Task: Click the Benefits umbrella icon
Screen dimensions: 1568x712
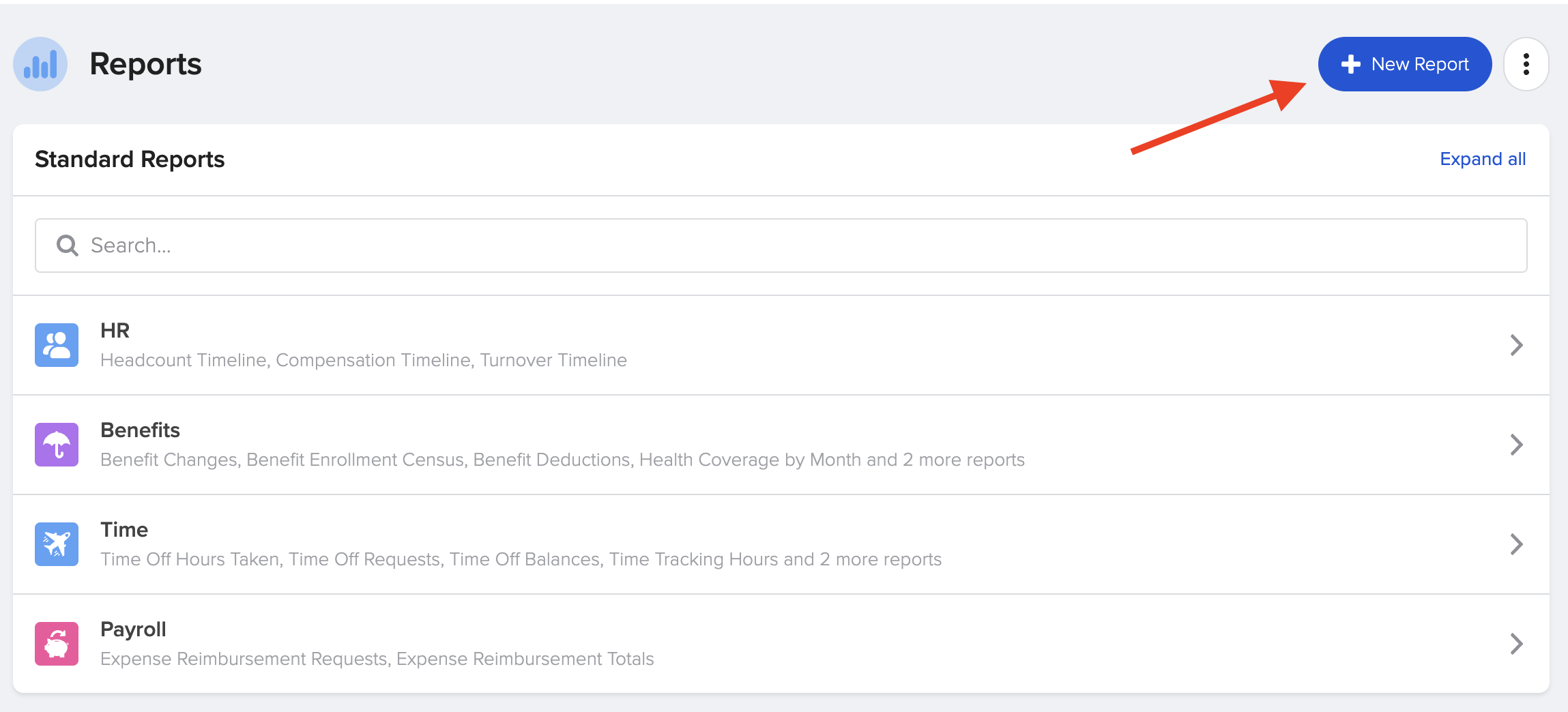Action: click(x=57, y=445)
